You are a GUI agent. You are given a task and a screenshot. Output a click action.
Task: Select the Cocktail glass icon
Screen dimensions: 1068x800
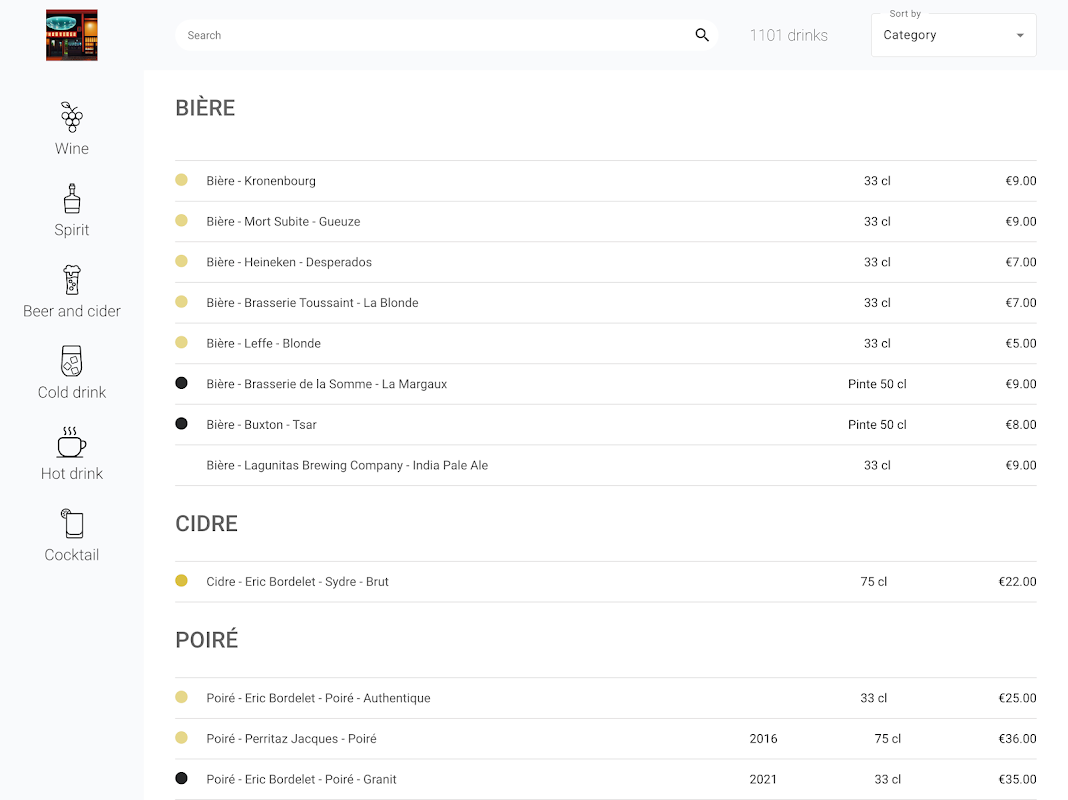click(x=72, y=524)
